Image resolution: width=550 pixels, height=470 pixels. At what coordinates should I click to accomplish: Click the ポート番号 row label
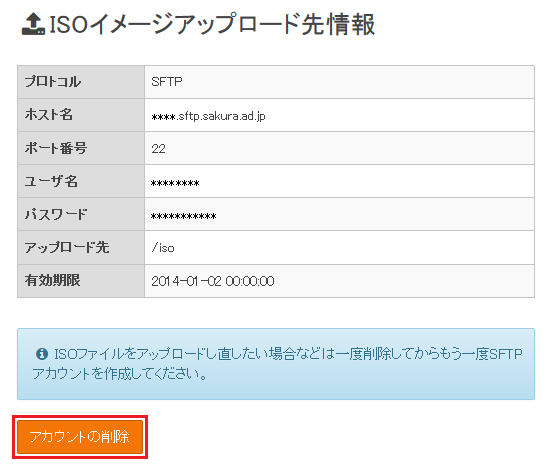tap(56, 148)
